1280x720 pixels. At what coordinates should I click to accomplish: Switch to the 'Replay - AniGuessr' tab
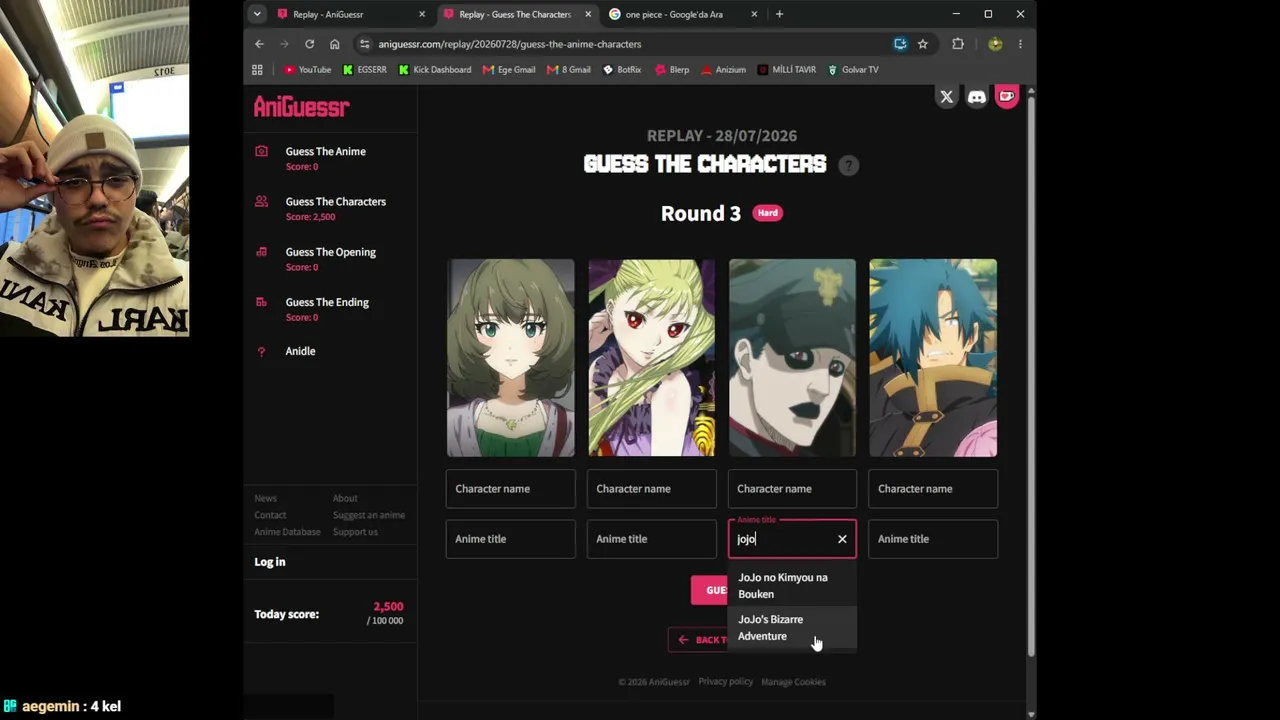352,14
